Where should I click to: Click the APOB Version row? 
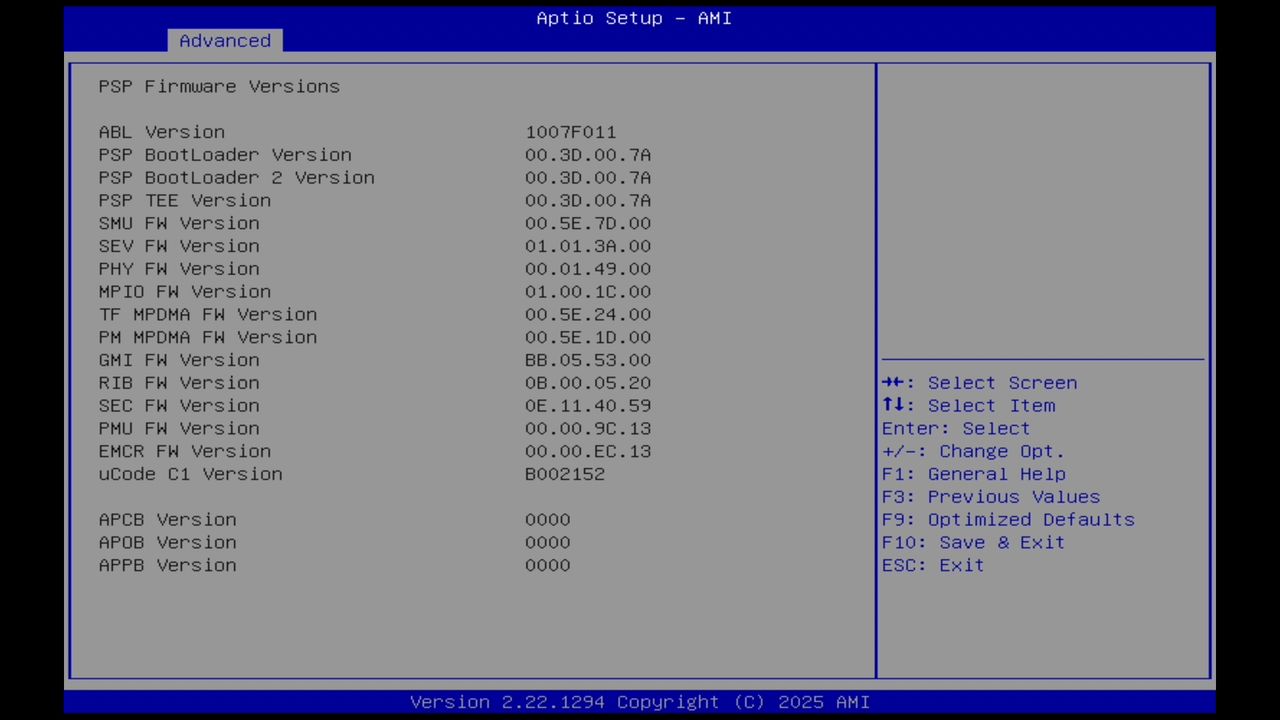pos(167,542)
